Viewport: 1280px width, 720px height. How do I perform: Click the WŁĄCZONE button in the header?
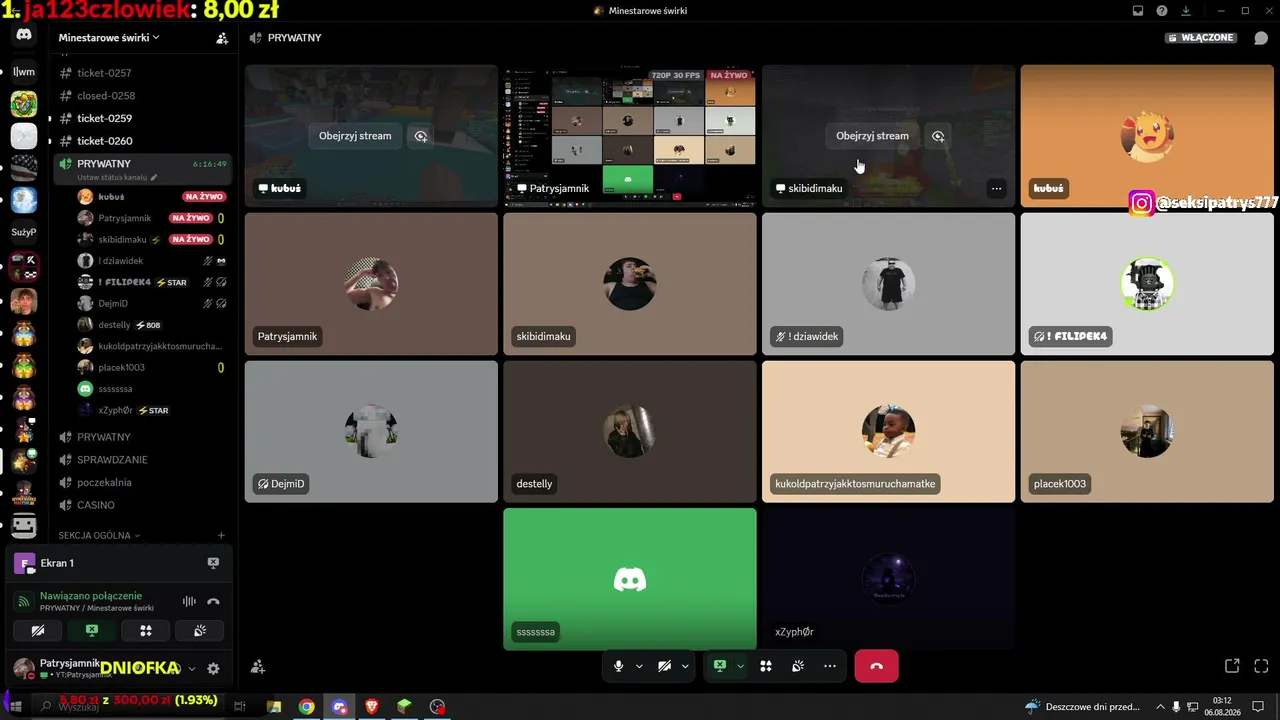click(1201, 38)
